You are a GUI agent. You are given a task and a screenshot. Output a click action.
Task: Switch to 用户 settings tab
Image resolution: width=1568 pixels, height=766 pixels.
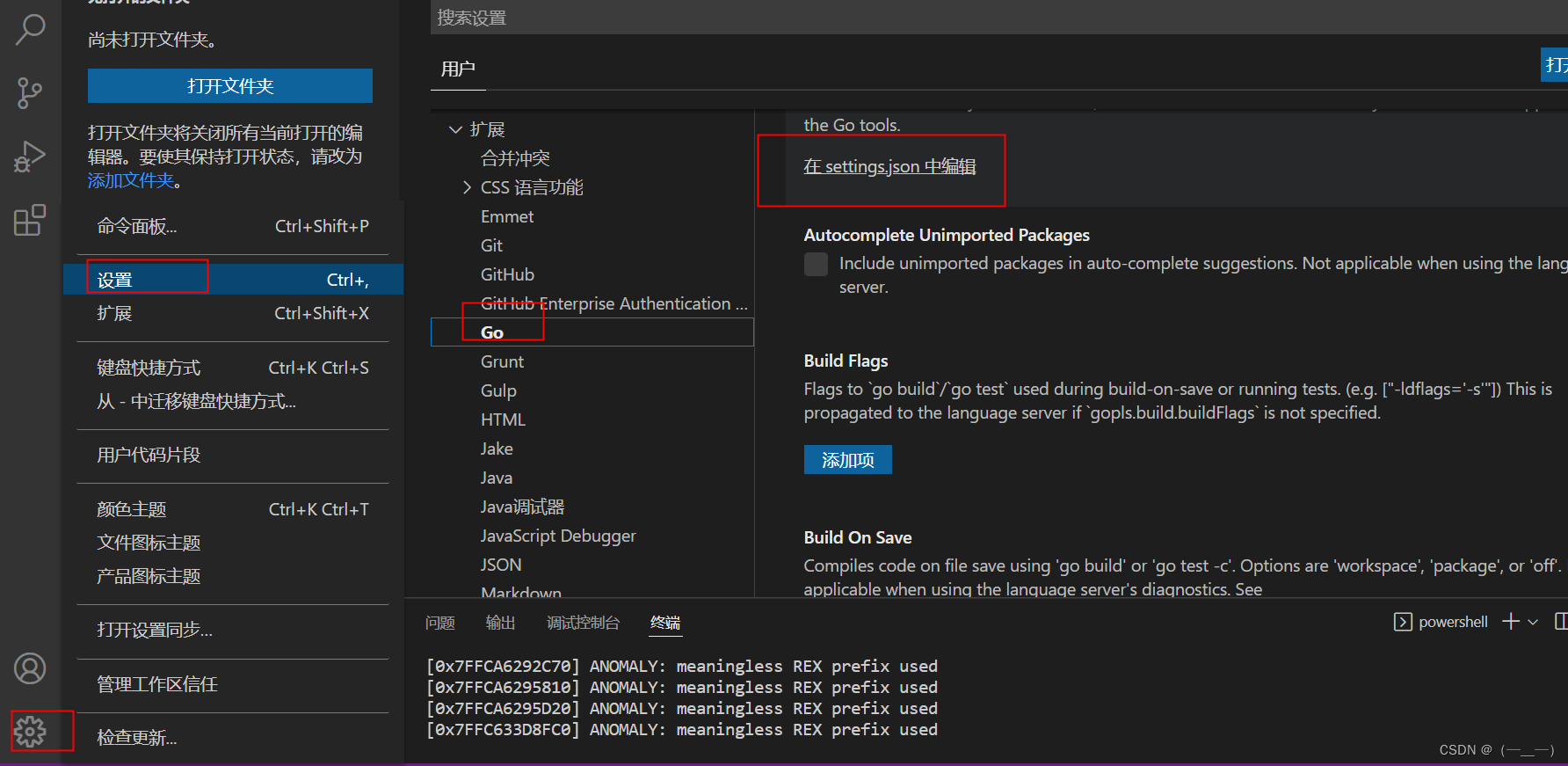458,69
